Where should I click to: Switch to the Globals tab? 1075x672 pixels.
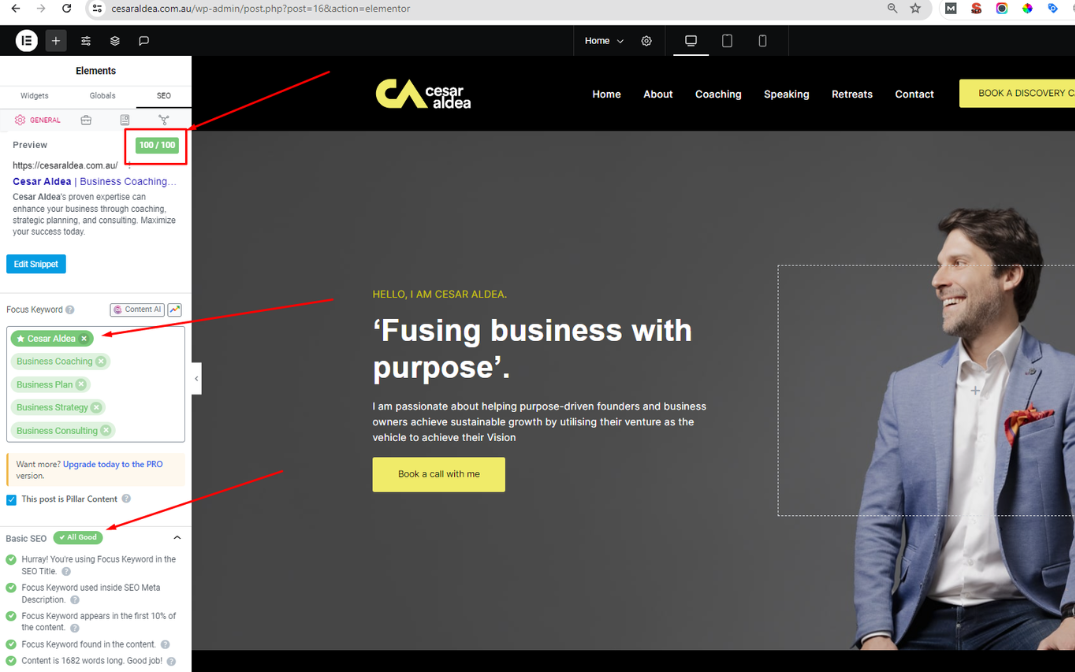click(x=102, y=96)
